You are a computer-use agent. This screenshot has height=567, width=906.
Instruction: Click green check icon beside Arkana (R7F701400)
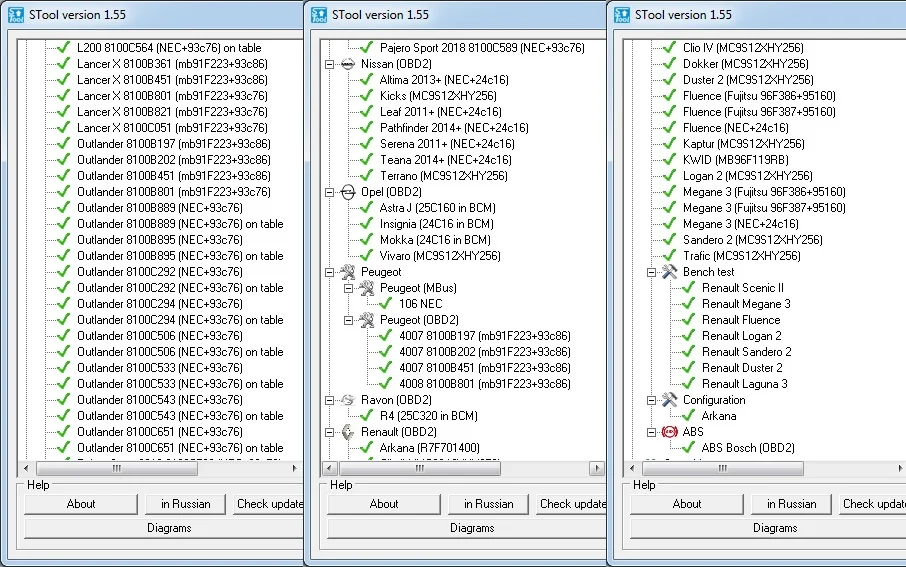[x=366, y=447]
